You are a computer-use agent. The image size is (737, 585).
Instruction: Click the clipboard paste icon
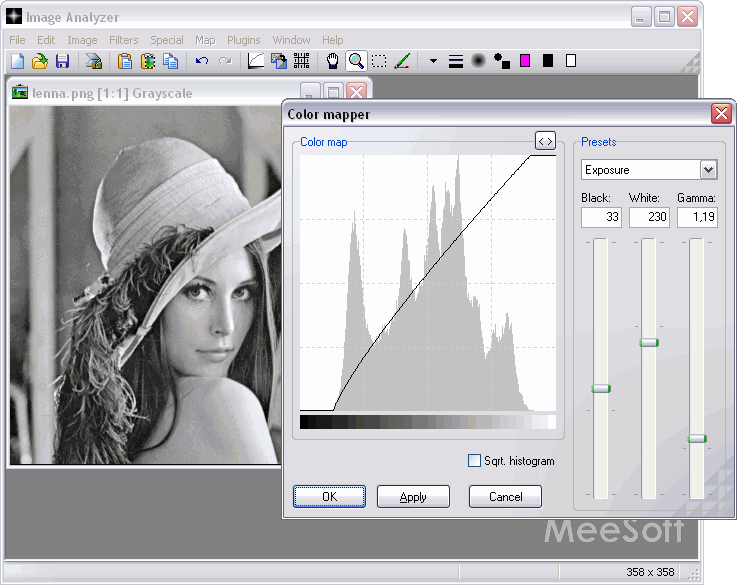click(125, 61)
